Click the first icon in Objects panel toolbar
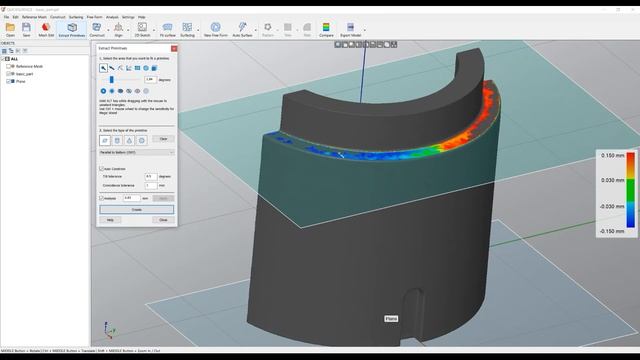This screenshot has height=360, width=640. [4, 51]
